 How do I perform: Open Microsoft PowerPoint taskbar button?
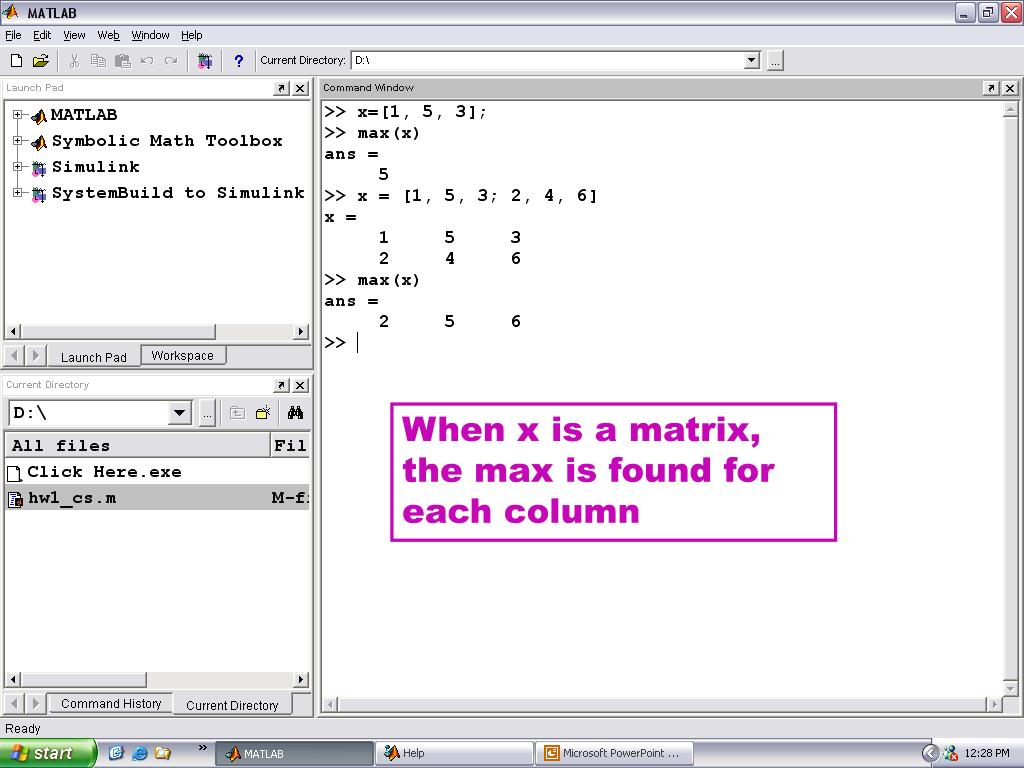[614, 754]
